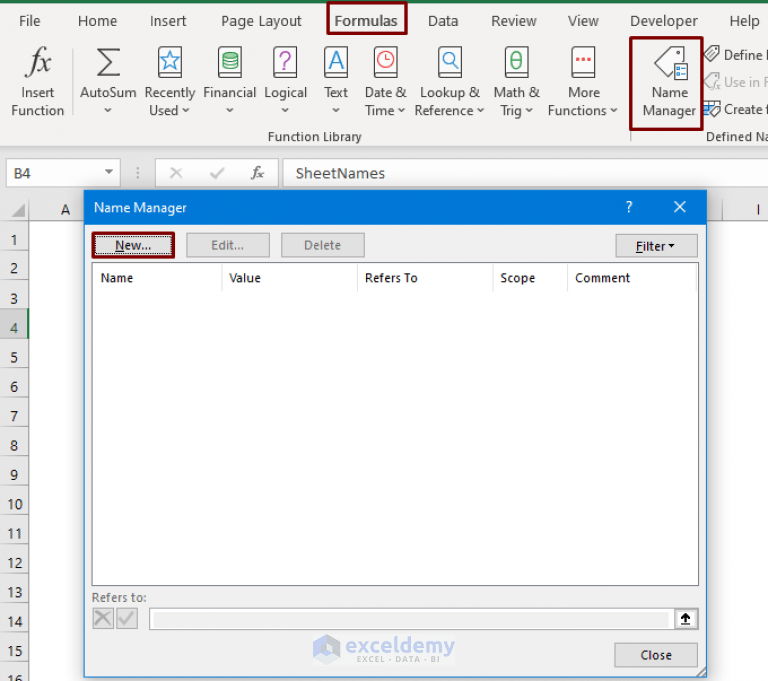768x681 pixels.
Task: Sort by the Scope column header
Action: point(530,278)
